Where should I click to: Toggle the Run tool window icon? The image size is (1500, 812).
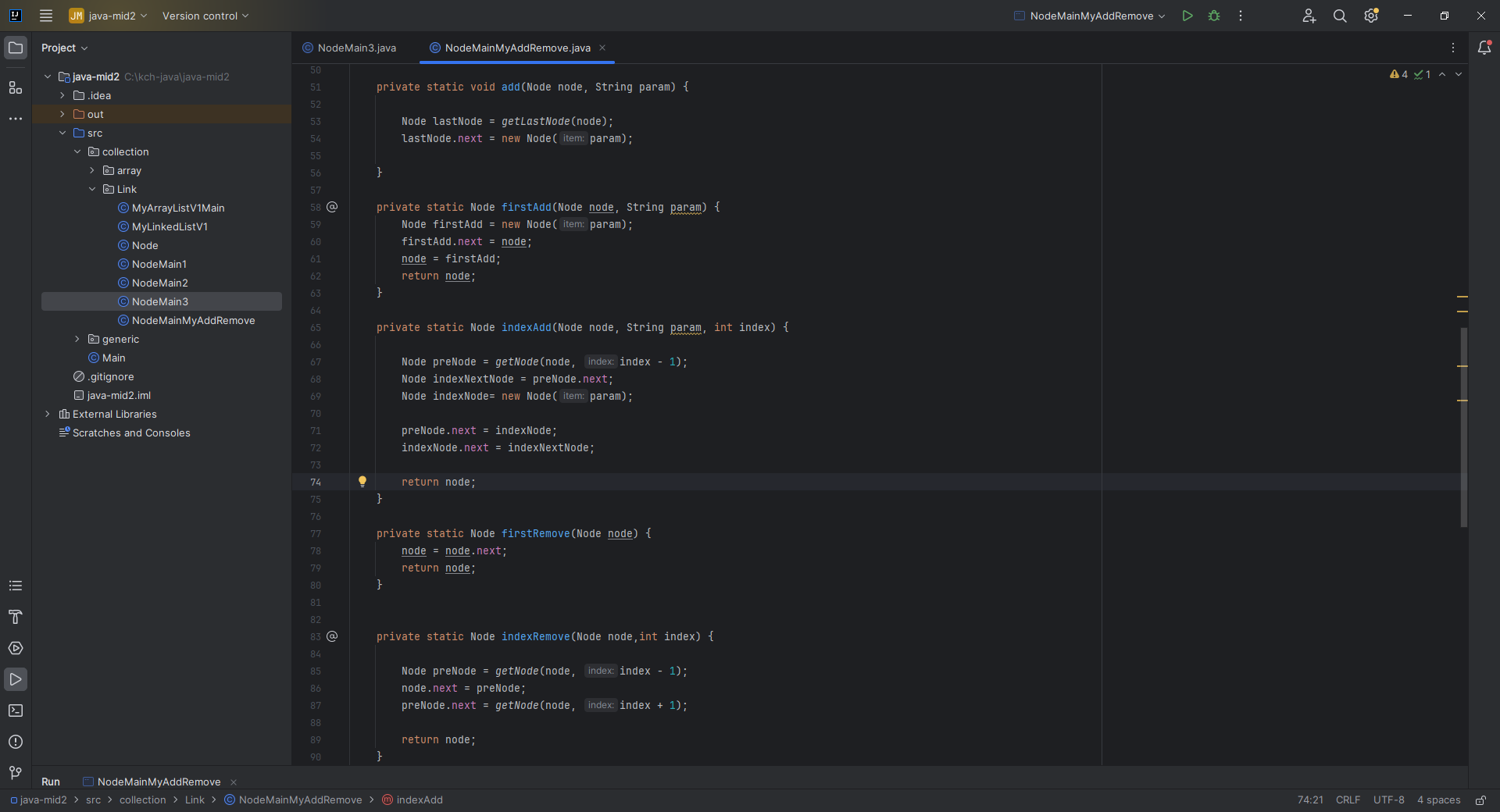click(16, 679)
